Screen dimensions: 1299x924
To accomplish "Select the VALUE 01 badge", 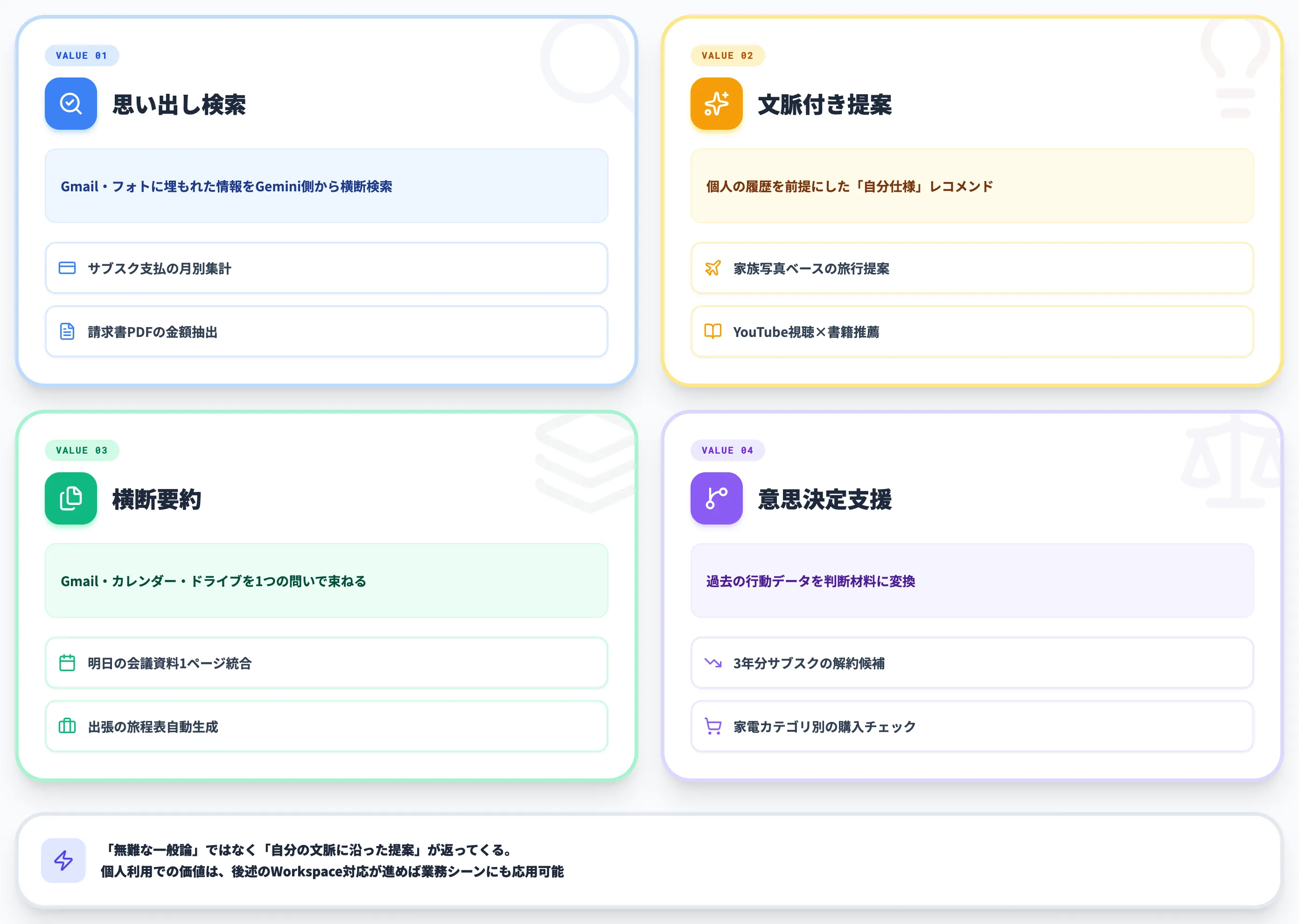I will (x=82, y=56).
